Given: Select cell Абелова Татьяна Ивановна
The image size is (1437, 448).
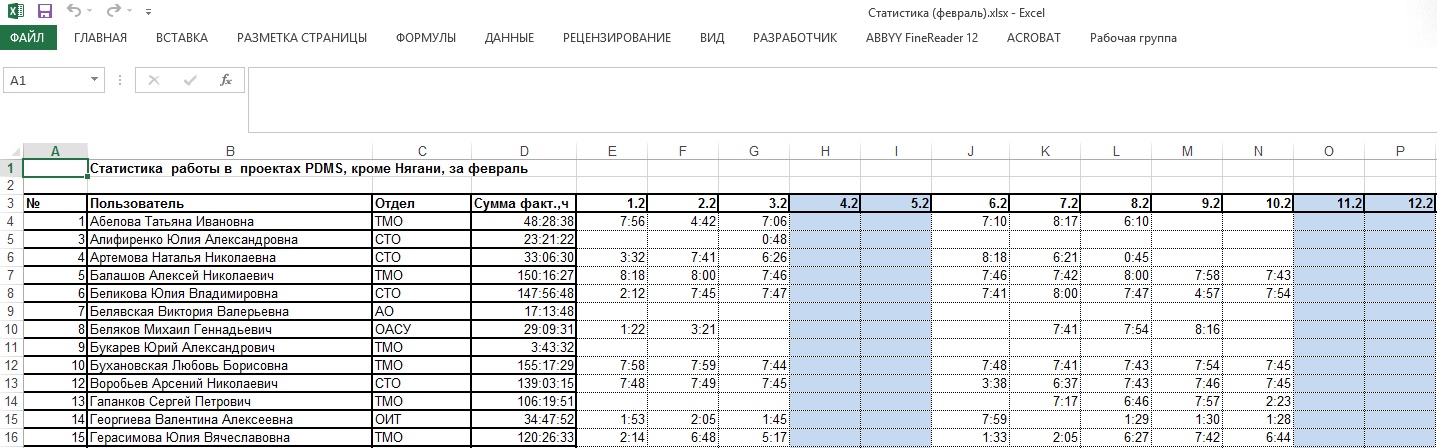Looking at the screenshot, I should point(230,221).
